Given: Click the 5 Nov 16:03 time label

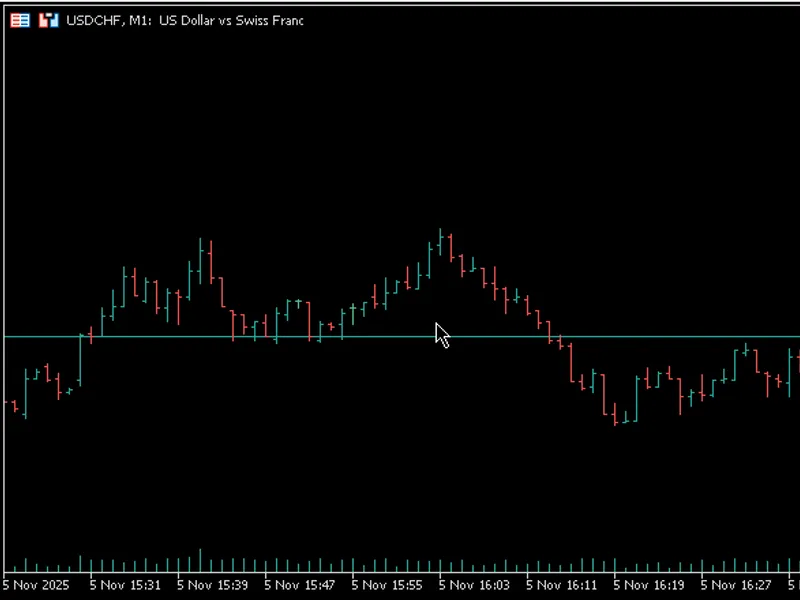Looking at the screenshot, I should tap(474, 585).
